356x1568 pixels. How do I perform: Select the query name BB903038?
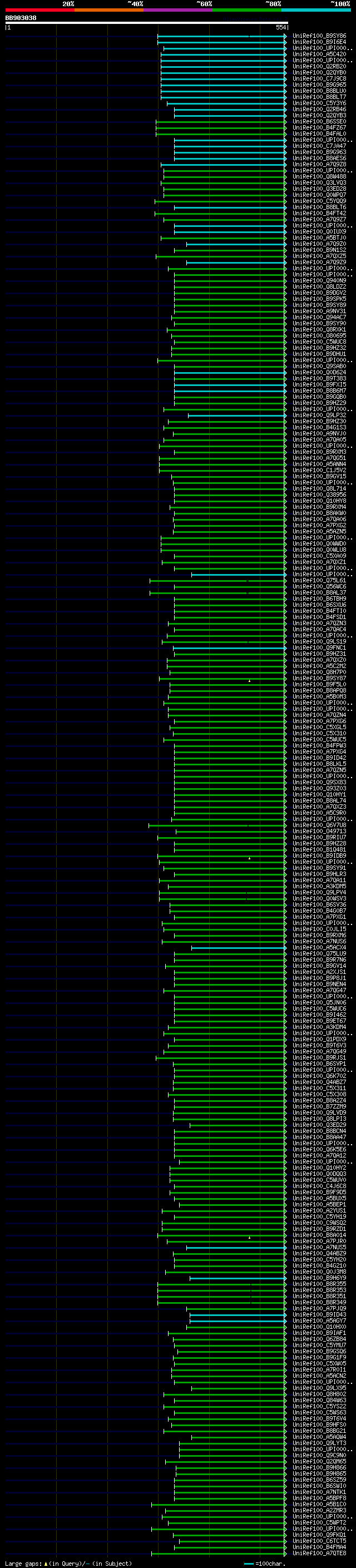(21, 18)
